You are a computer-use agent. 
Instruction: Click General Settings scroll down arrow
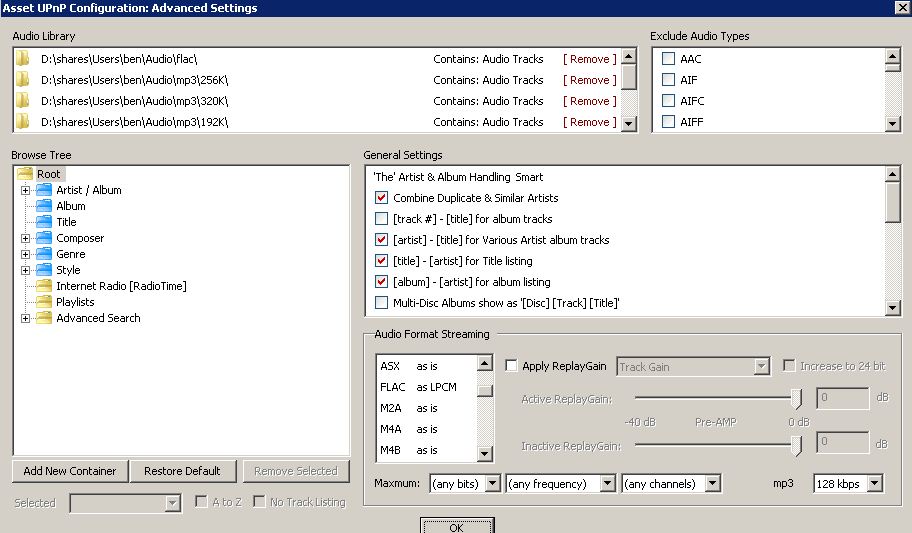pos(893,308)
